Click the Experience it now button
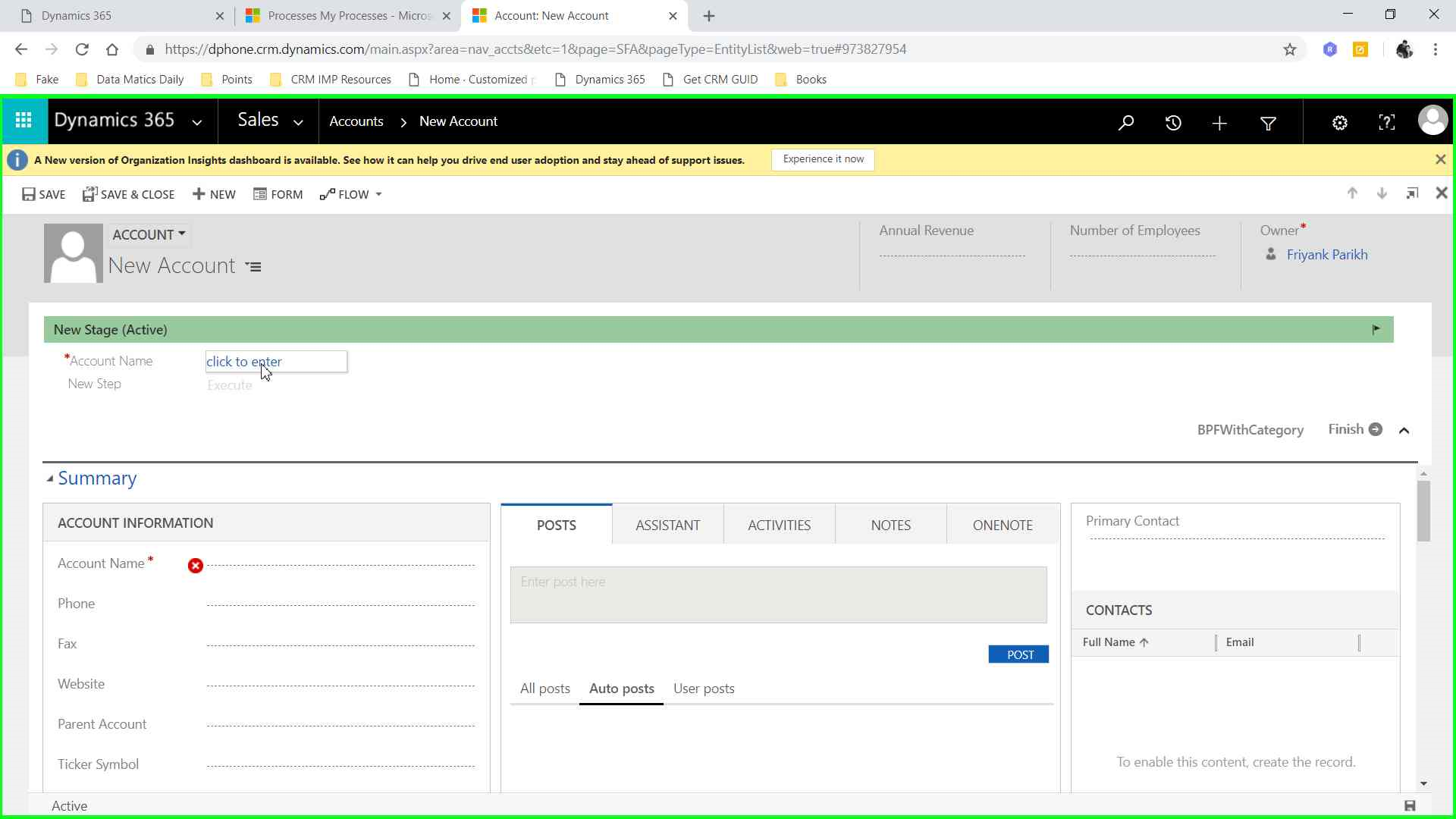 click(823, 159)
